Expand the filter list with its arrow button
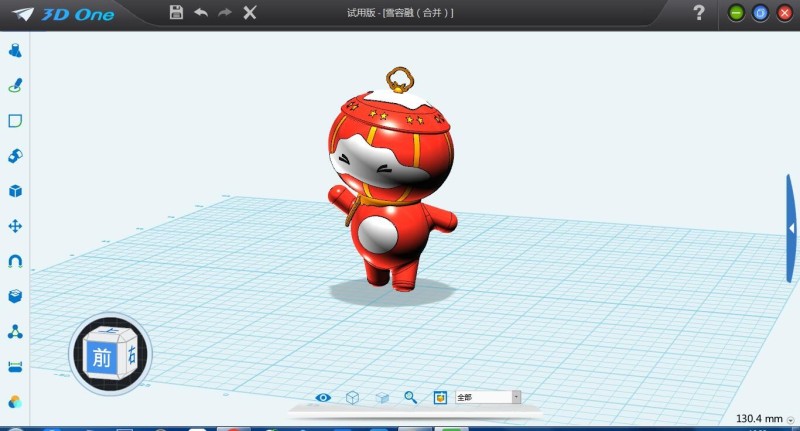800x431 pixels. pyautogui.click(x=516, y=397)
